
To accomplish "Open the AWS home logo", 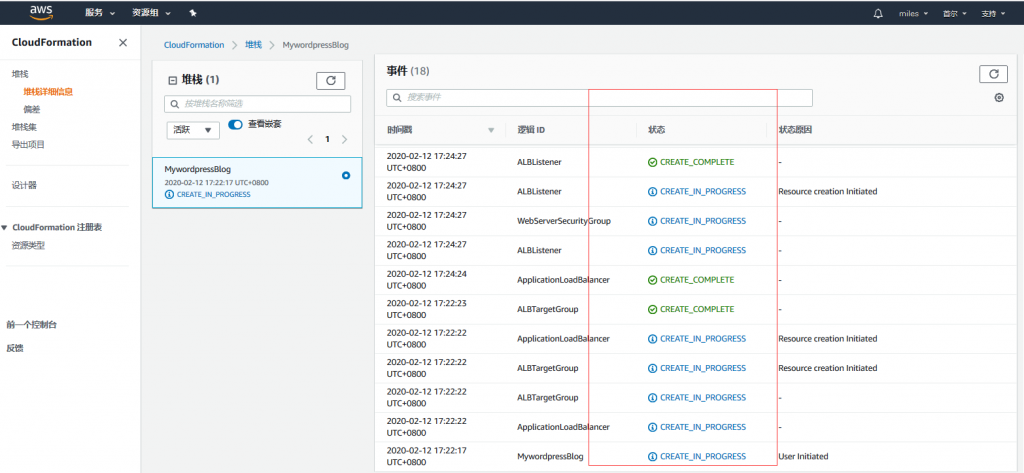I will point(40,12).
